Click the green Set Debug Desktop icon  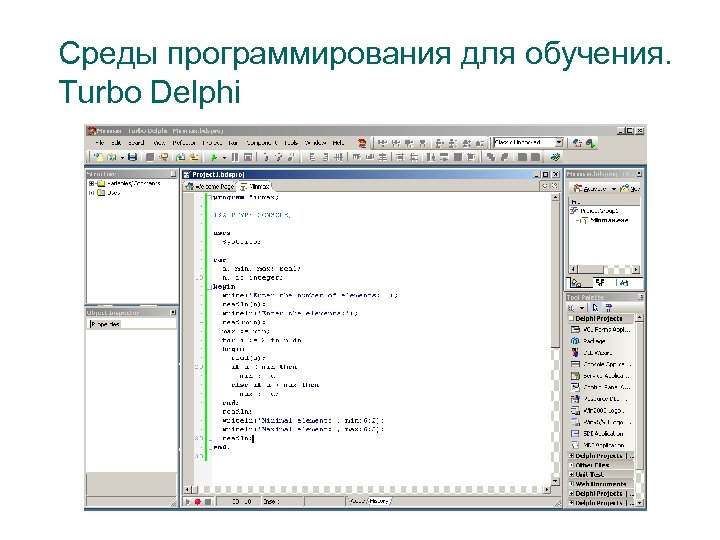591,143
